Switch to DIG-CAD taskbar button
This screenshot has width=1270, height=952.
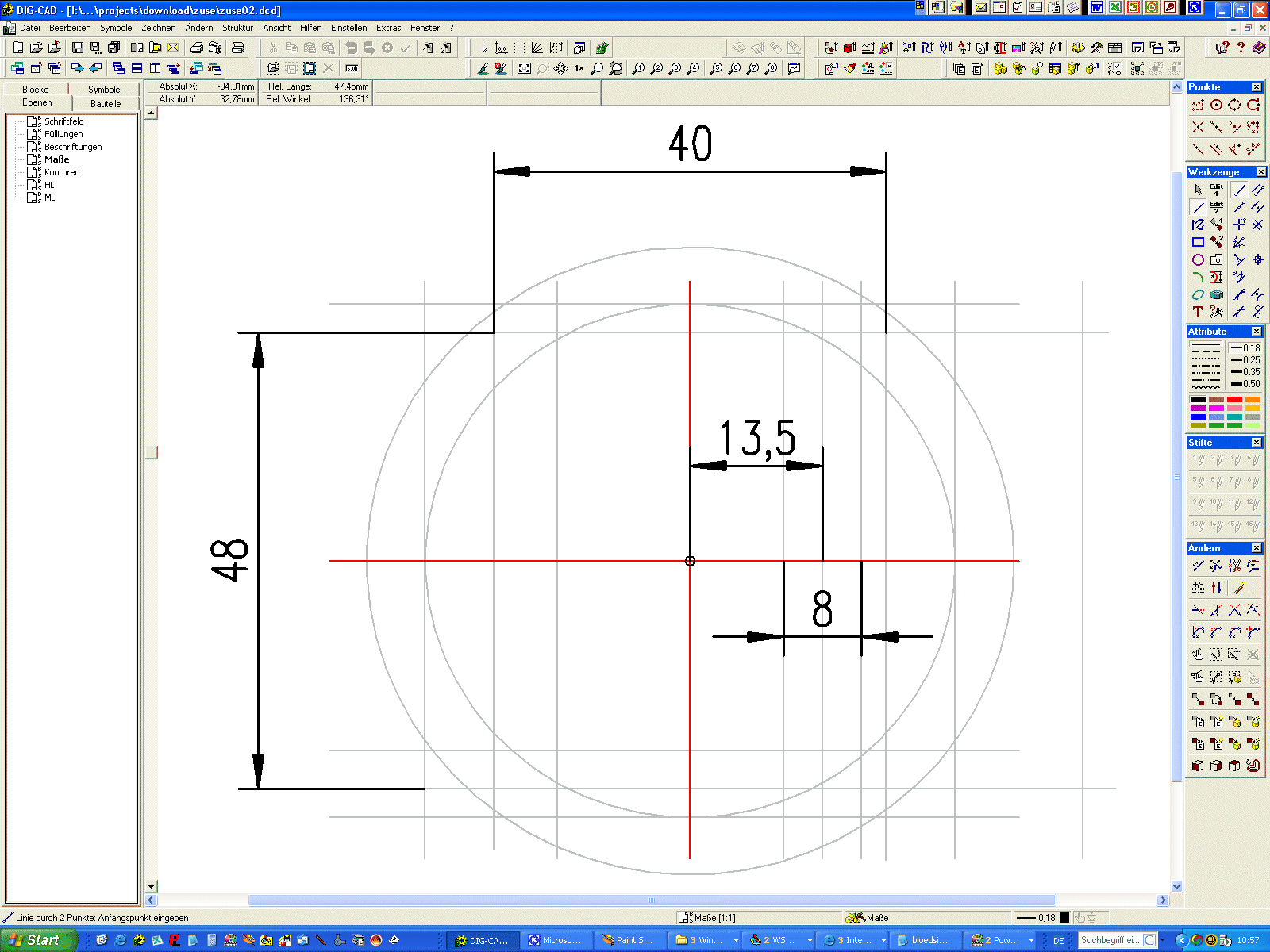(483, 940)
